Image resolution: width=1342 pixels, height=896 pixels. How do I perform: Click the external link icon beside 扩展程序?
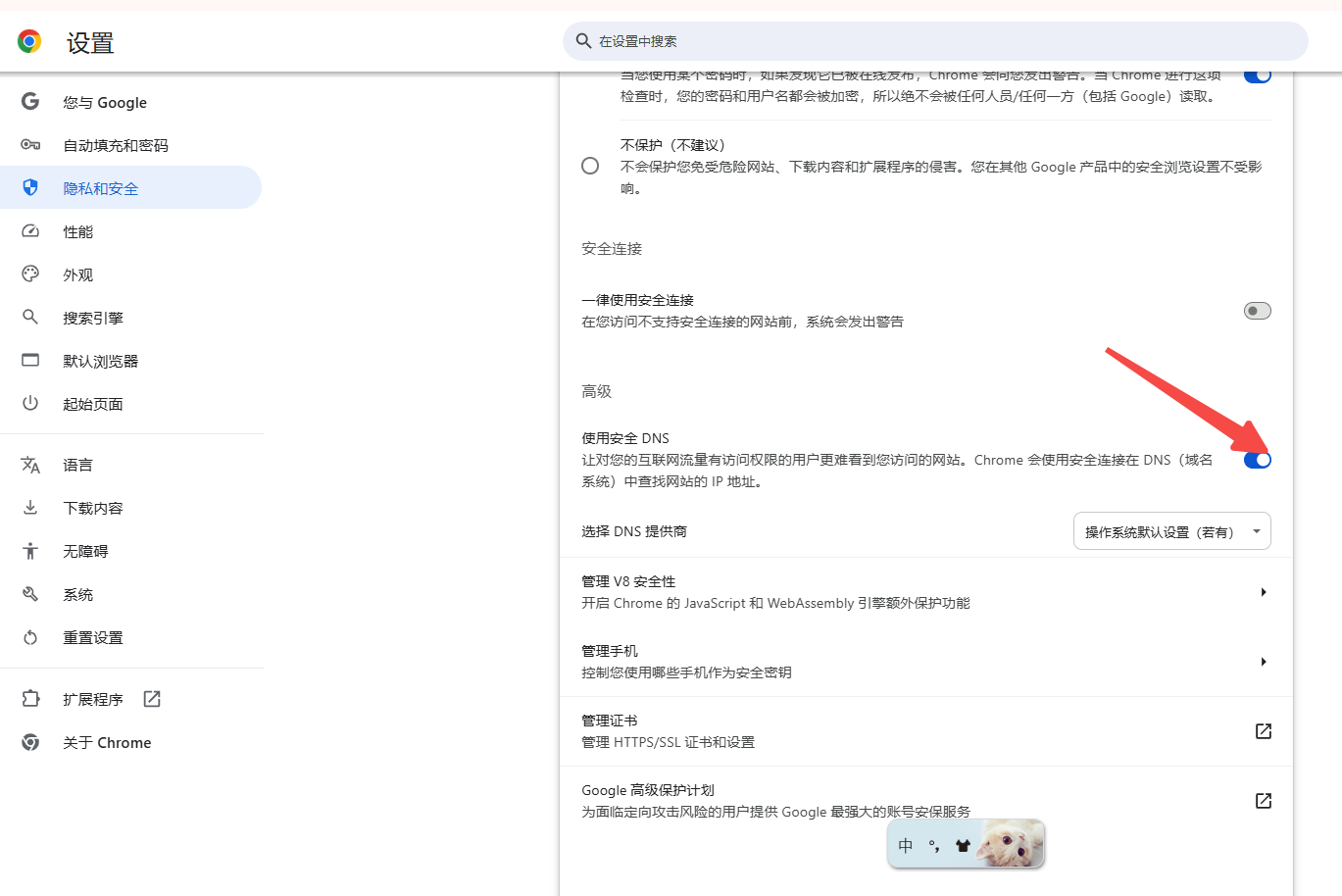(152, 699)
